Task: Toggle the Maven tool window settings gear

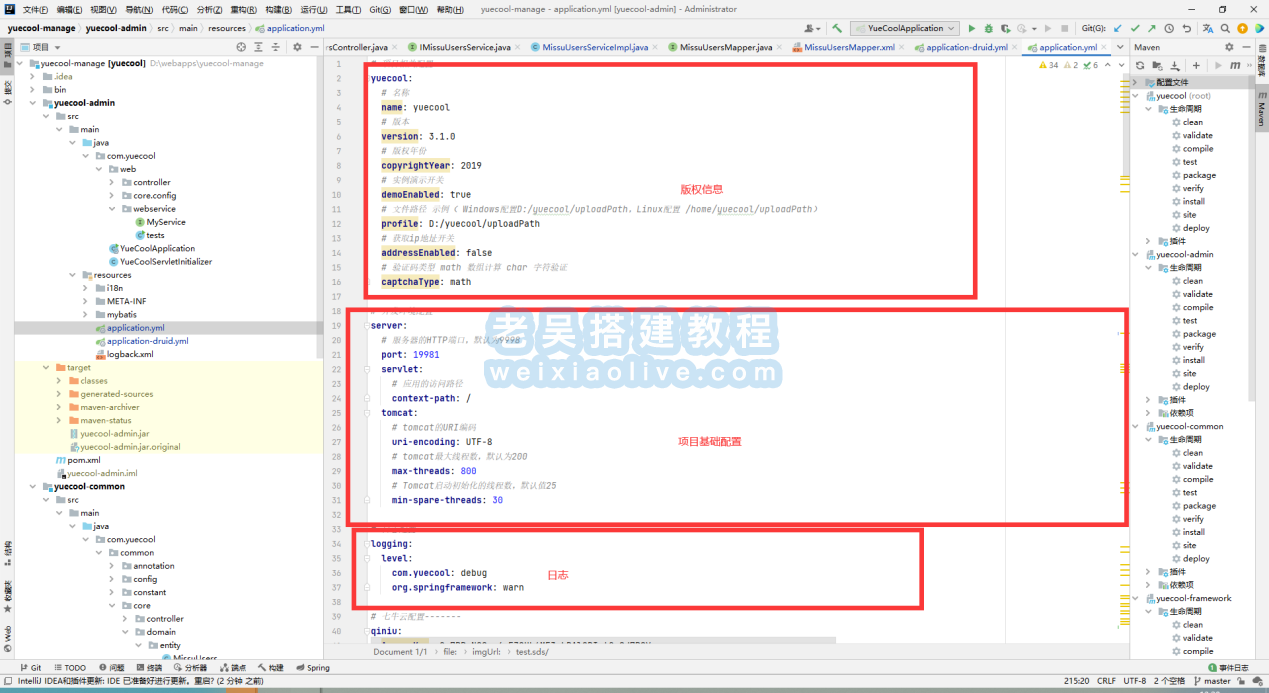Action: [x=1229, y=47]
